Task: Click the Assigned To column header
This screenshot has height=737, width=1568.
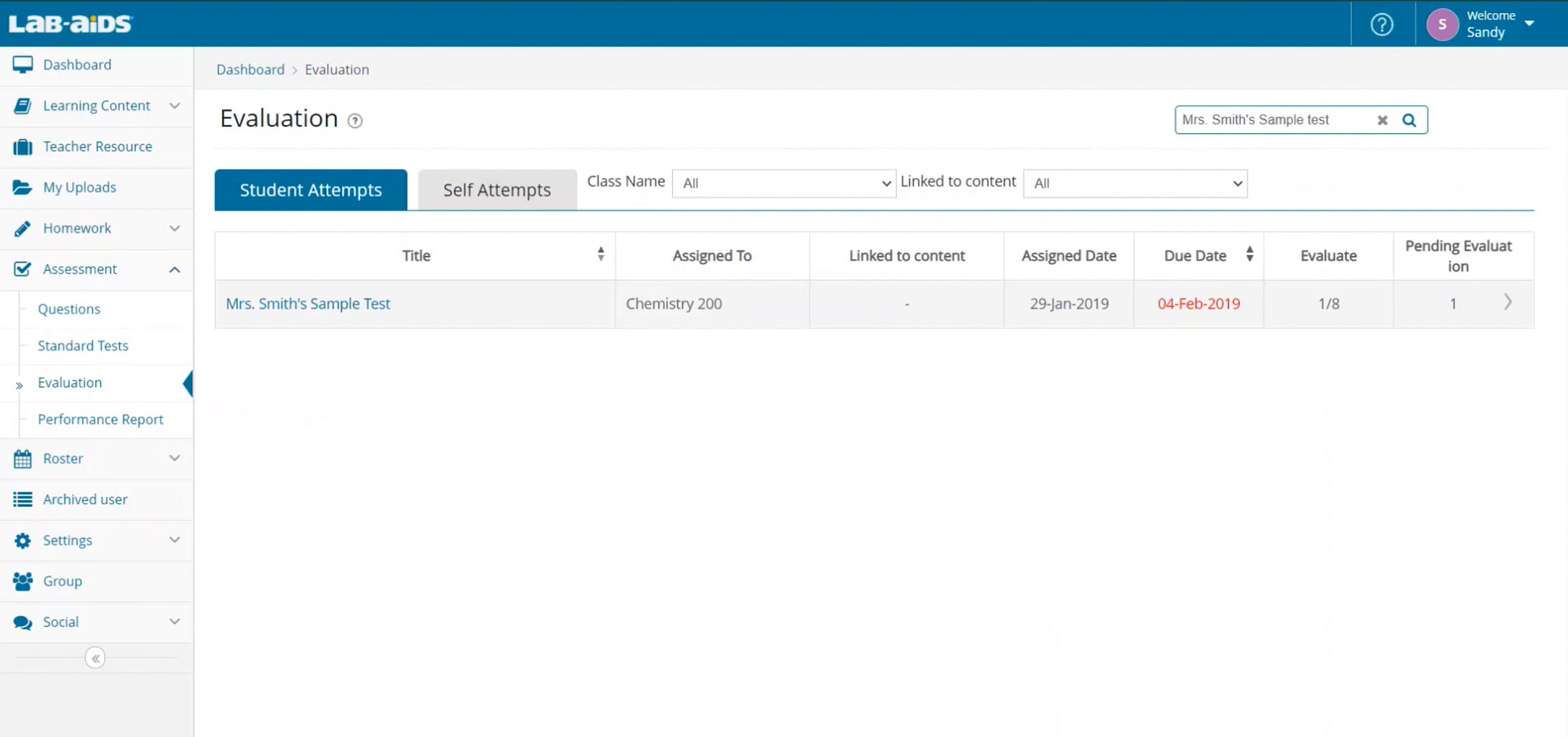Action: coord(712,255)
